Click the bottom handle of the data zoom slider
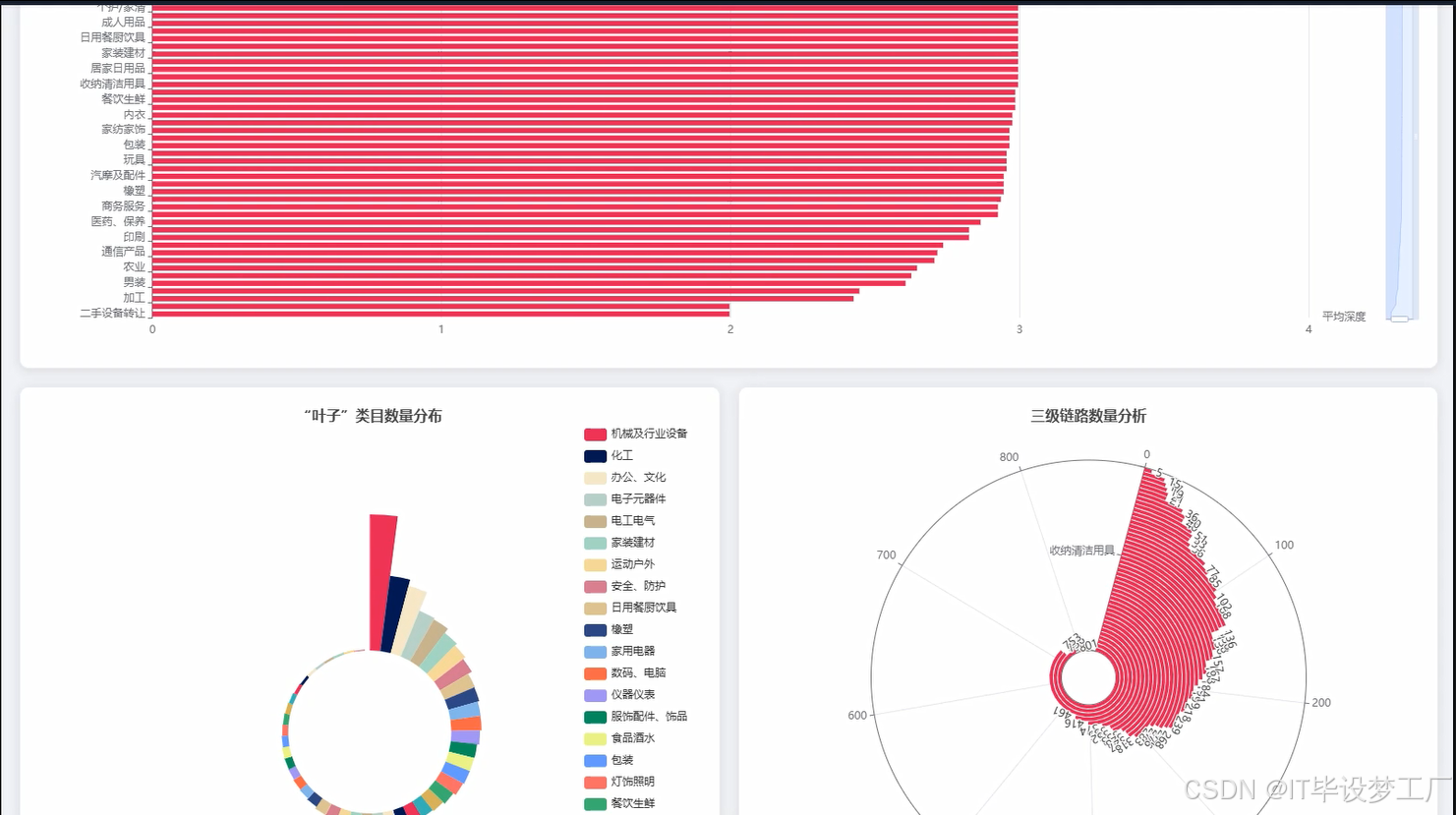The image size is (1456, 815). tap(1400, 319)
